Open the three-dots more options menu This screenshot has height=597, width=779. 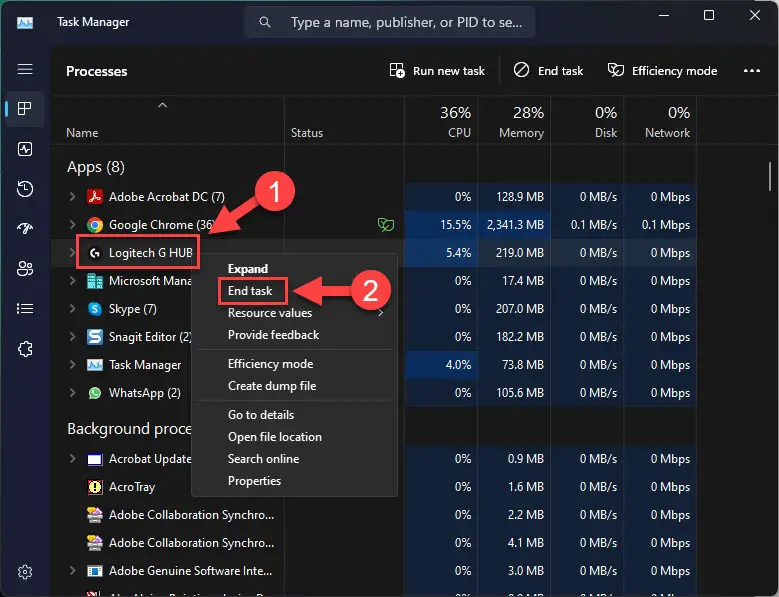click(x=752, y=71)
